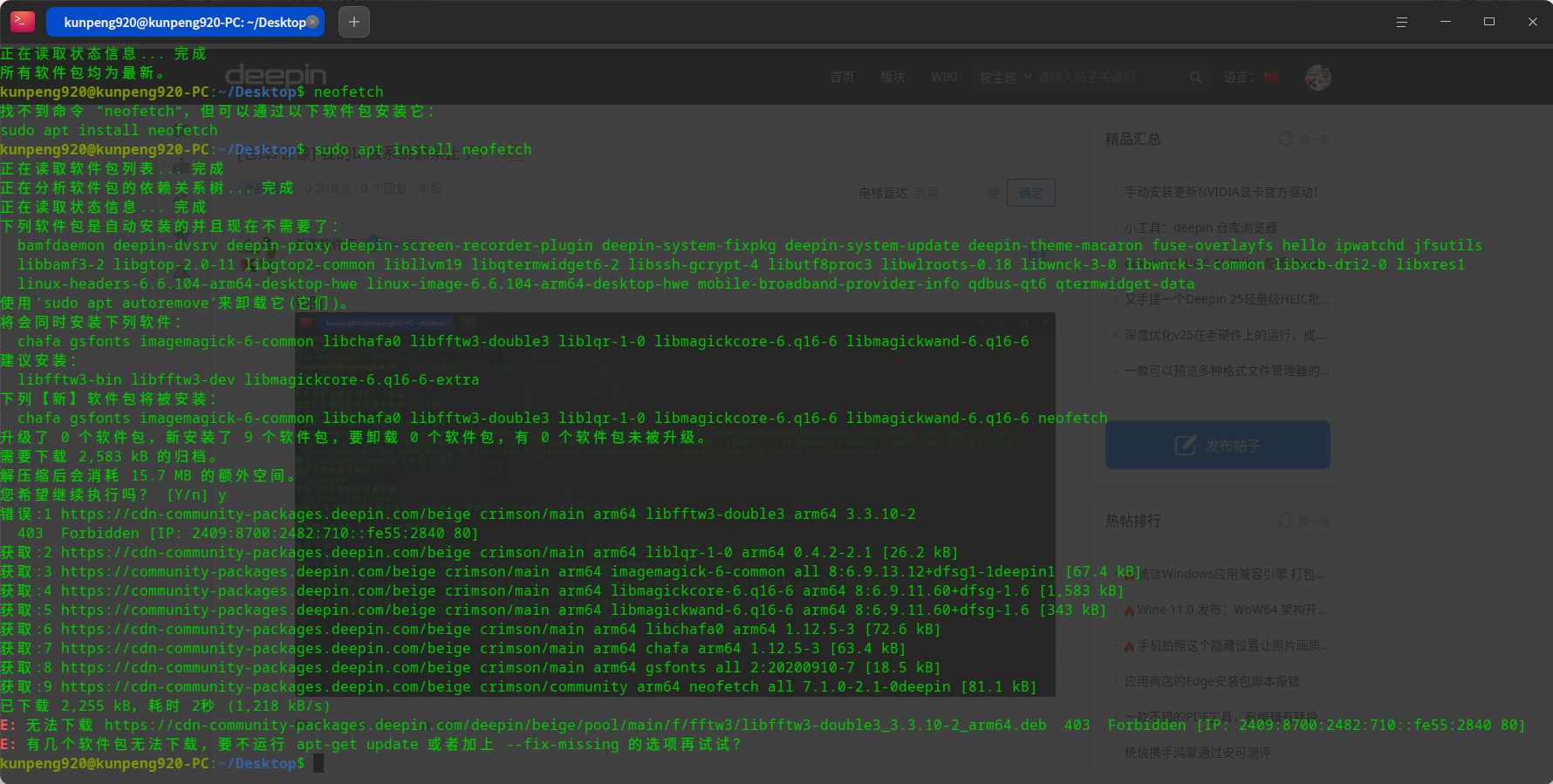Viewport: 1553px width, 784px height.
Task: Click the Chinese flag language icon
Action: 1271,78
